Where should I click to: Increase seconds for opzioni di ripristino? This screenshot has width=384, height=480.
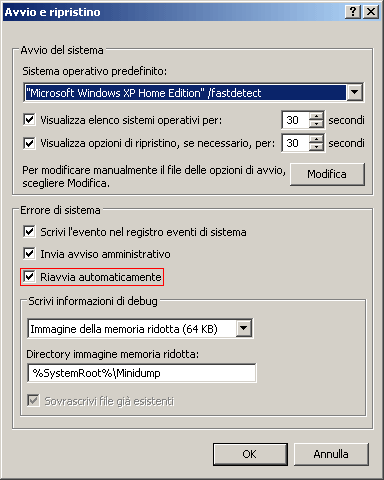click(316, 139)
